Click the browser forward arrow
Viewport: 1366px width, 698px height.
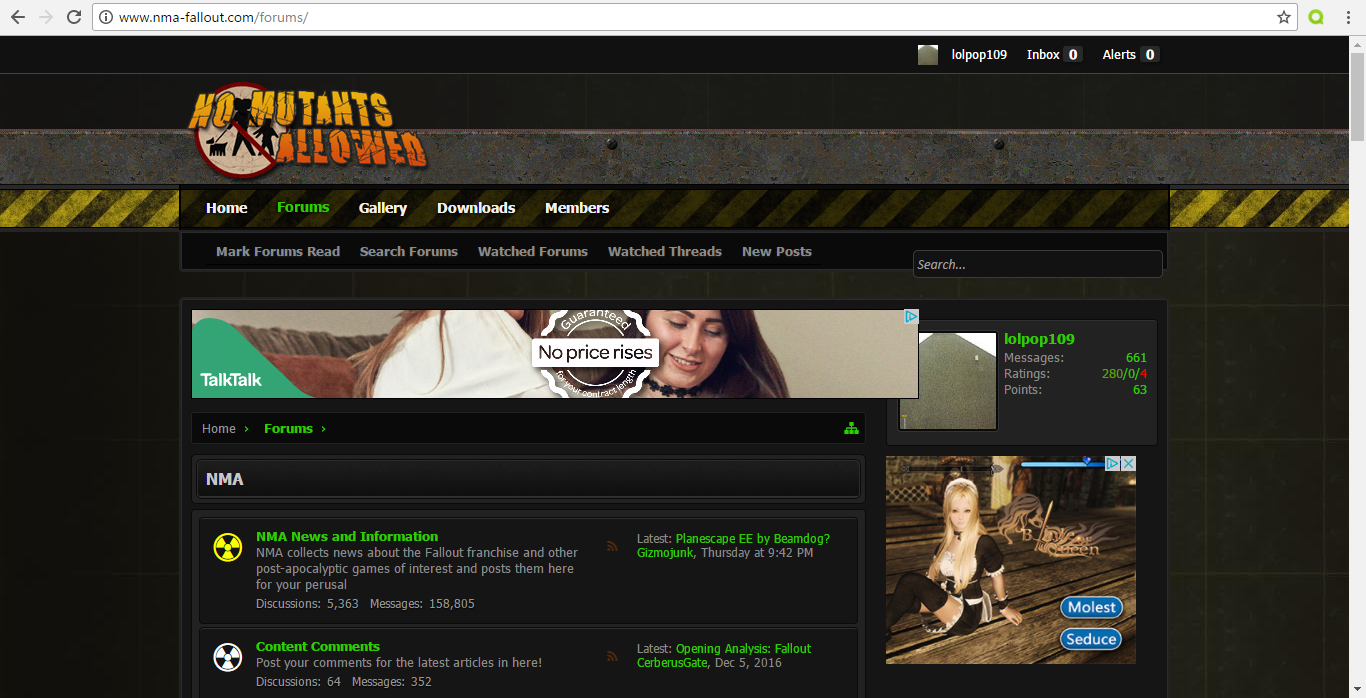point(46,17)
